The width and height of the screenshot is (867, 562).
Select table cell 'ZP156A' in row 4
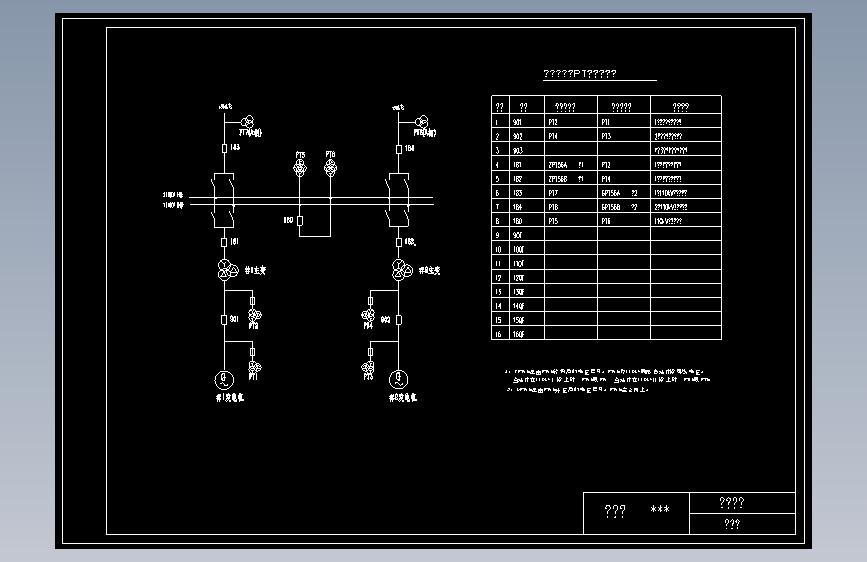point(558,165)
